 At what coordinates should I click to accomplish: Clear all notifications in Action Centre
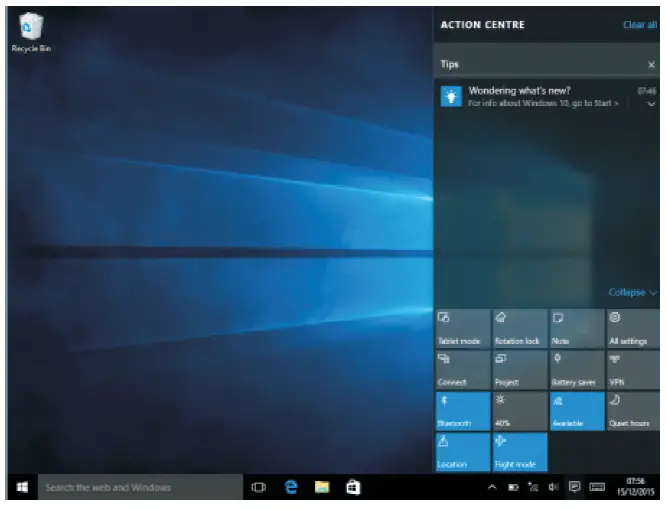639,25
